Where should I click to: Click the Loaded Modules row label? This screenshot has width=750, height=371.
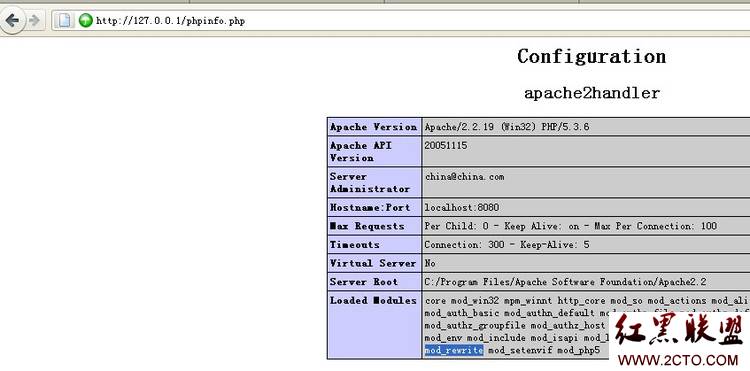[373, 301]
